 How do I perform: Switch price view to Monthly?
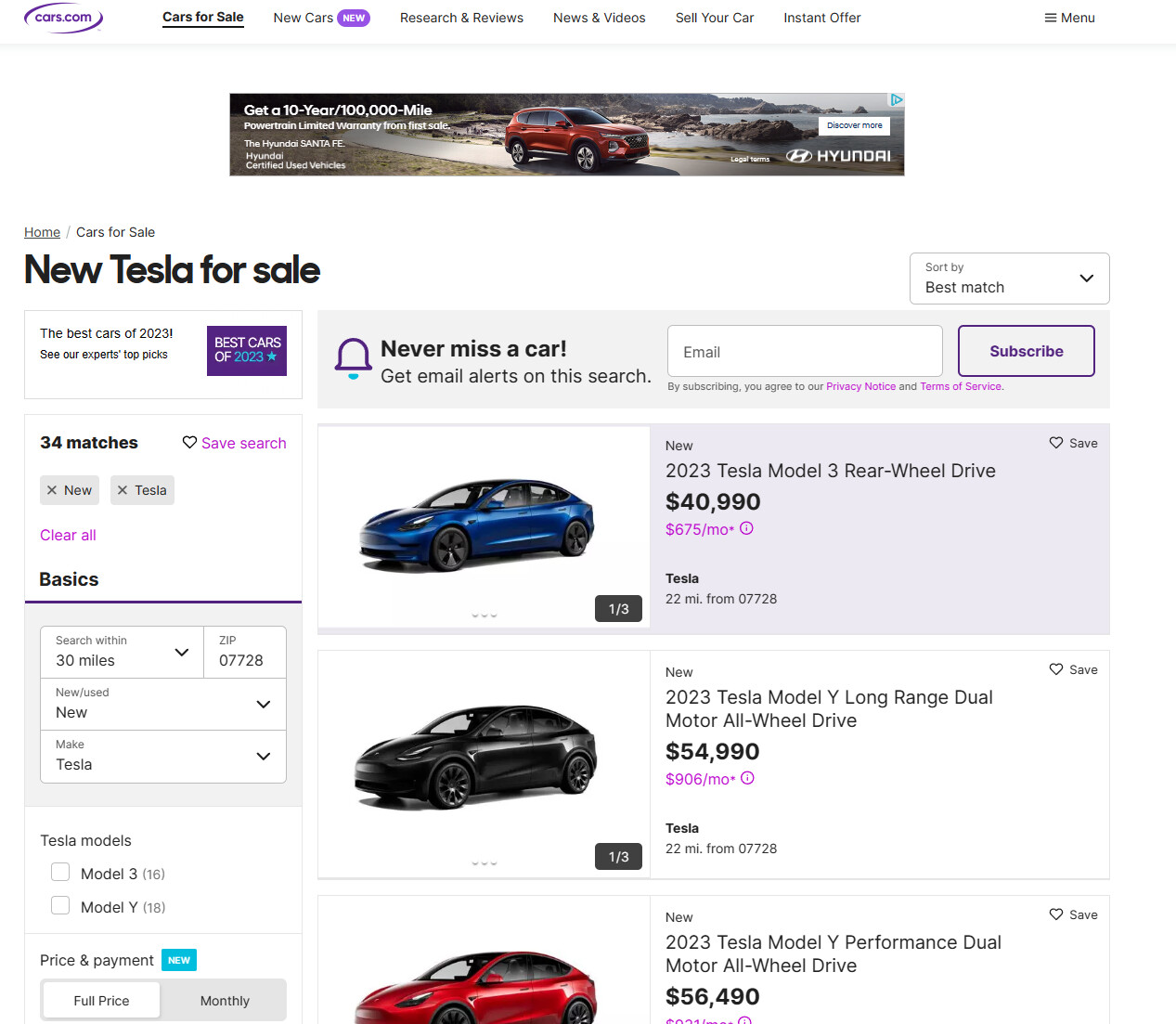[225, 1001]
